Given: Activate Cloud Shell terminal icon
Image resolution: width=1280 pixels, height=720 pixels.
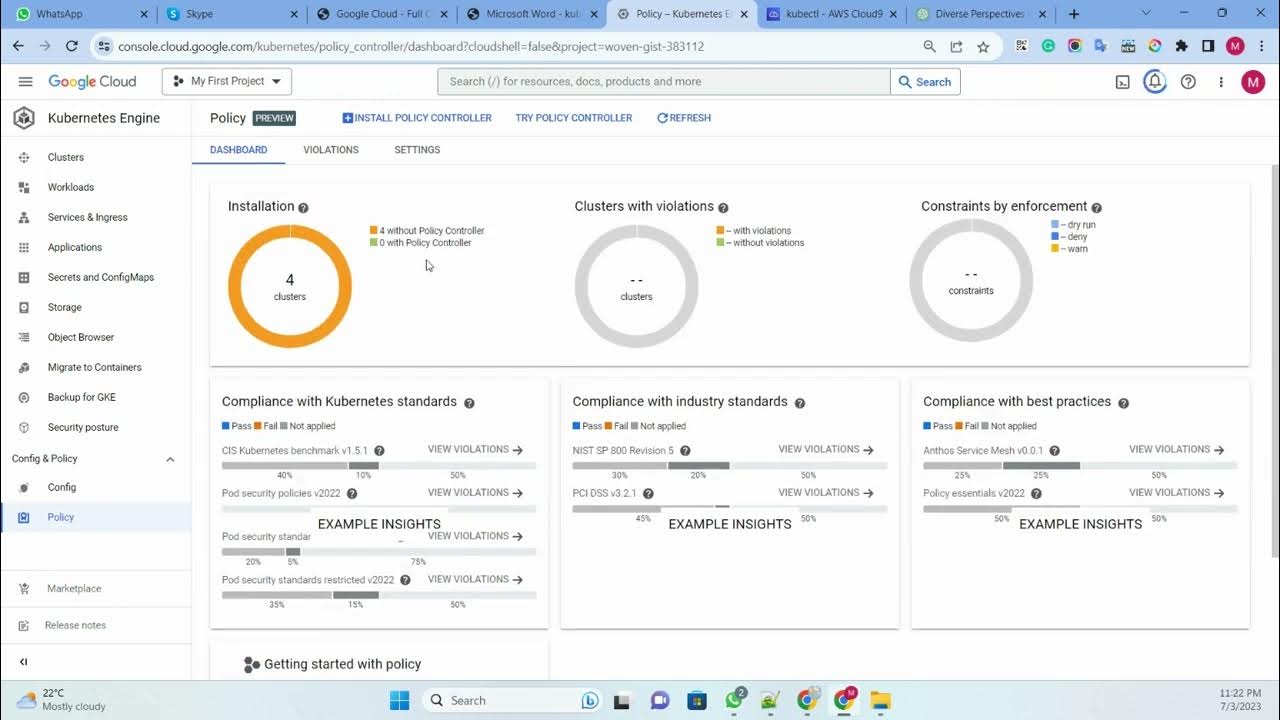Looking at the screenshot, I should coord(1123,82).
